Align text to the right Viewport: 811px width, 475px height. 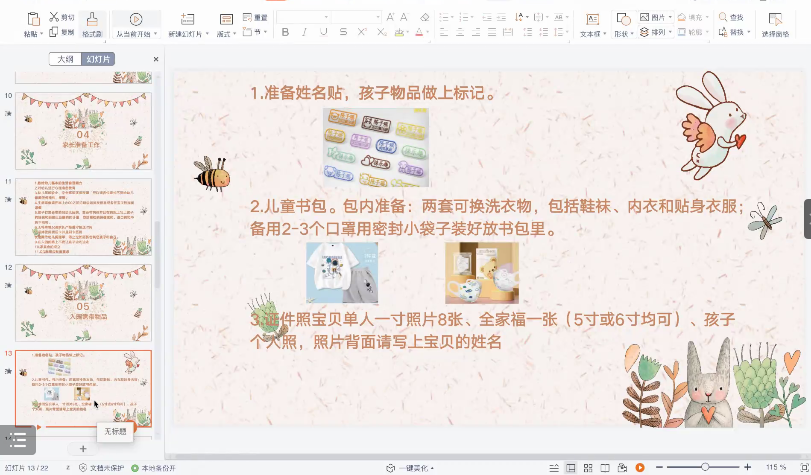(476, 32)
